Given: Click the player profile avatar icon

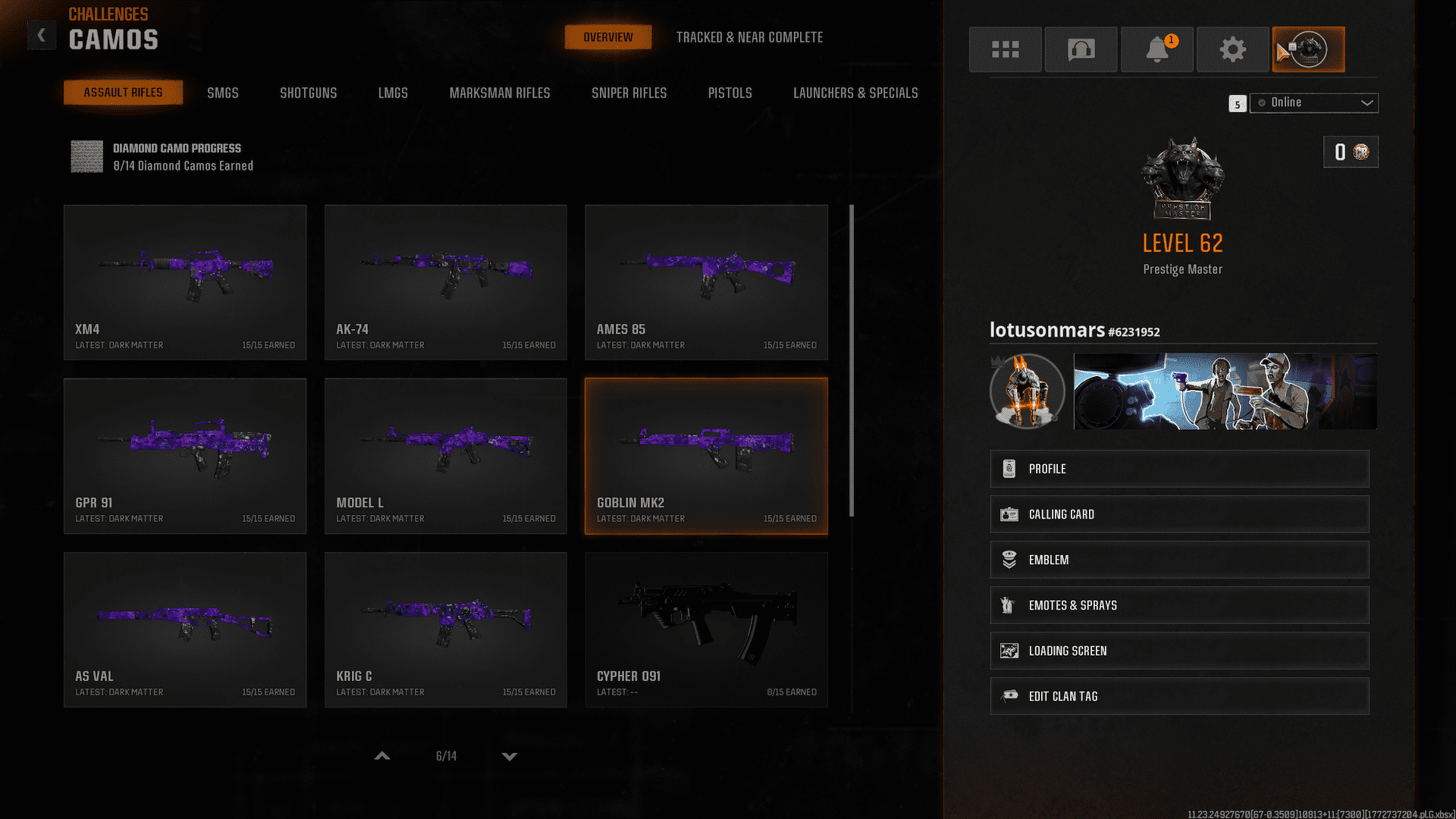Looking at the screenshot, I should [1308, 49].
